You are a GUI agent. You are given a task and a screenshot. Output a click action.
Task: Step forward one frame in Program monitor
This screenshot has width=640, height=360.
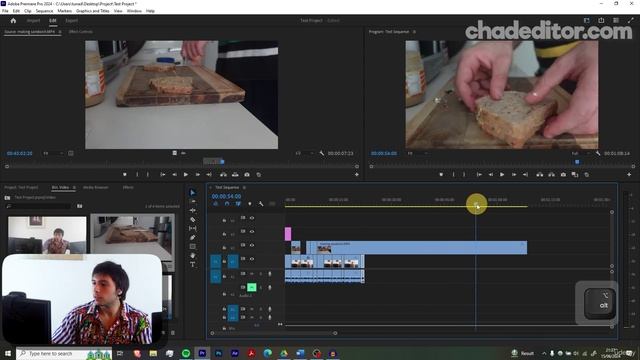tap(514, 175)
